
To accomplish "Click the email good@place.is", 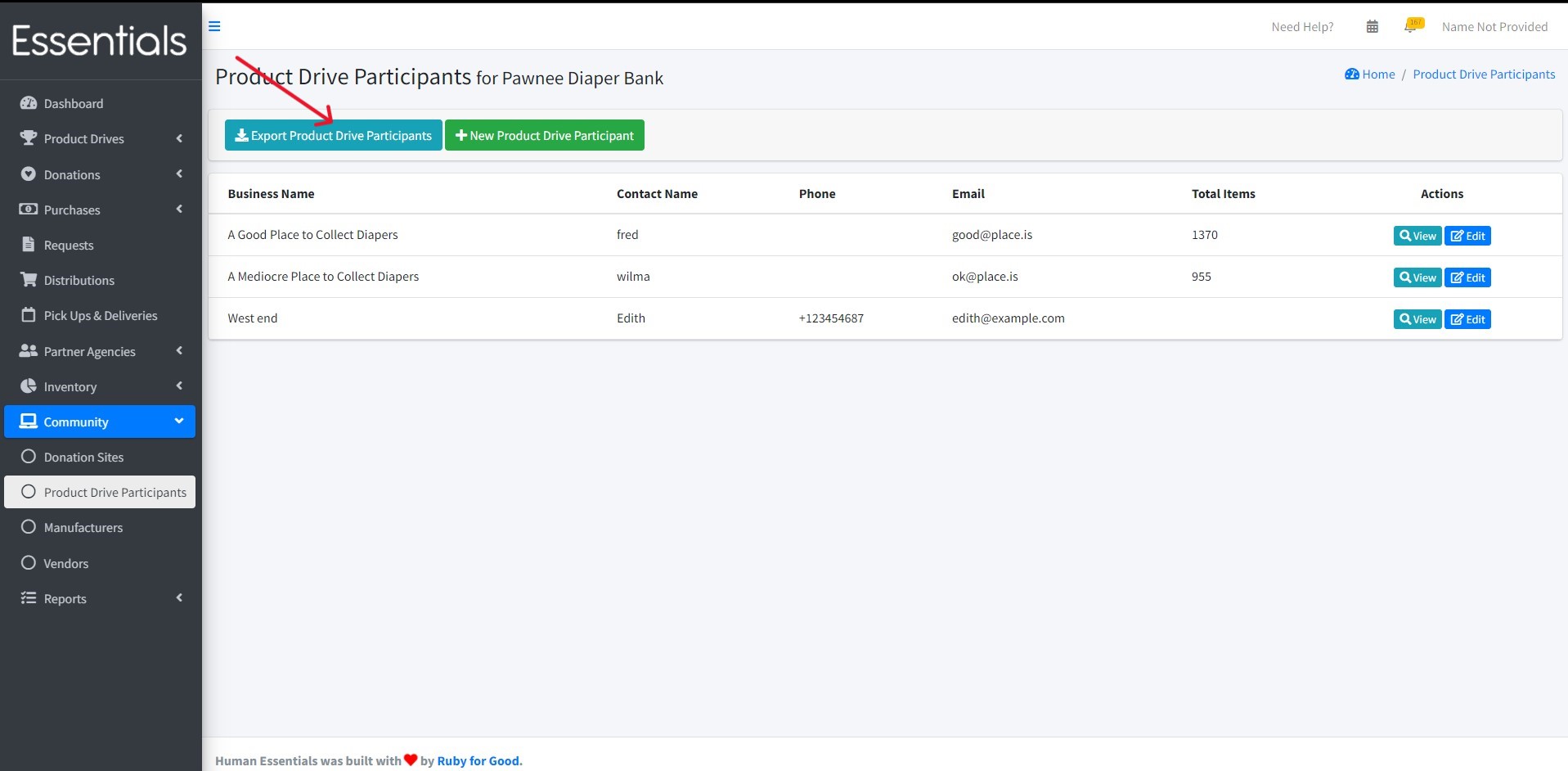I will pyautogui.click(x=992, y=235).
